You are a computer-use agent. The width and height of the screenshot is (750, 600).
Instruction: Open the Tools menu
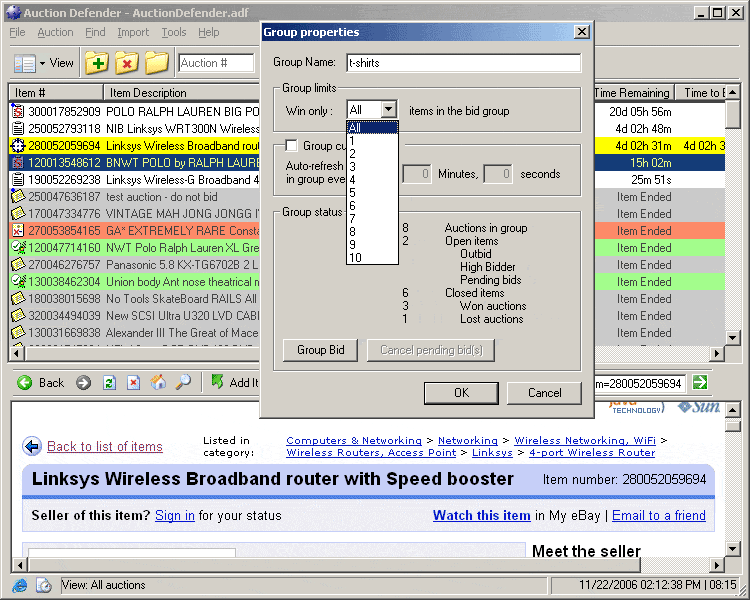(174, 33)
